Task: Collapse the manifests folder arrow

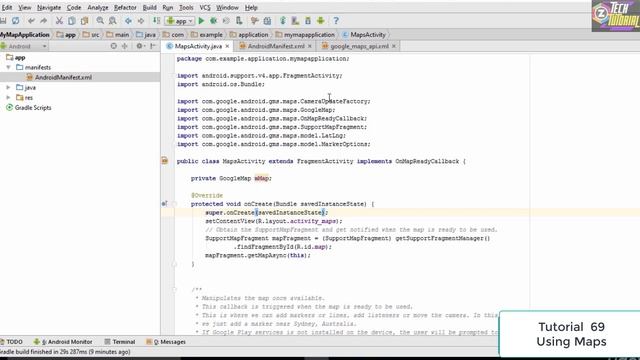Action: 8,67
